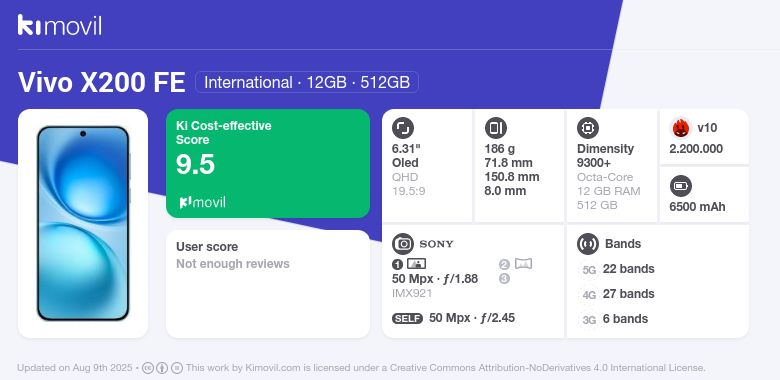Click the Kimovil logo in the header
780x380 pixels.
(x=59, y=25)
